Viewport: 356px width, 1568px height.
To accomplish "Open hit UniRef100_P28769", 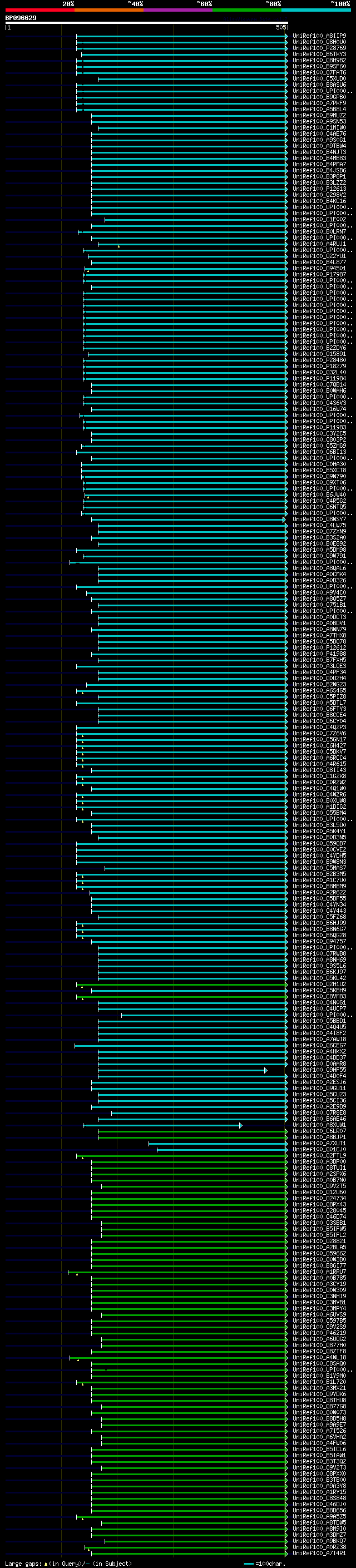I will pyautogui.click(x=319, y=48).
